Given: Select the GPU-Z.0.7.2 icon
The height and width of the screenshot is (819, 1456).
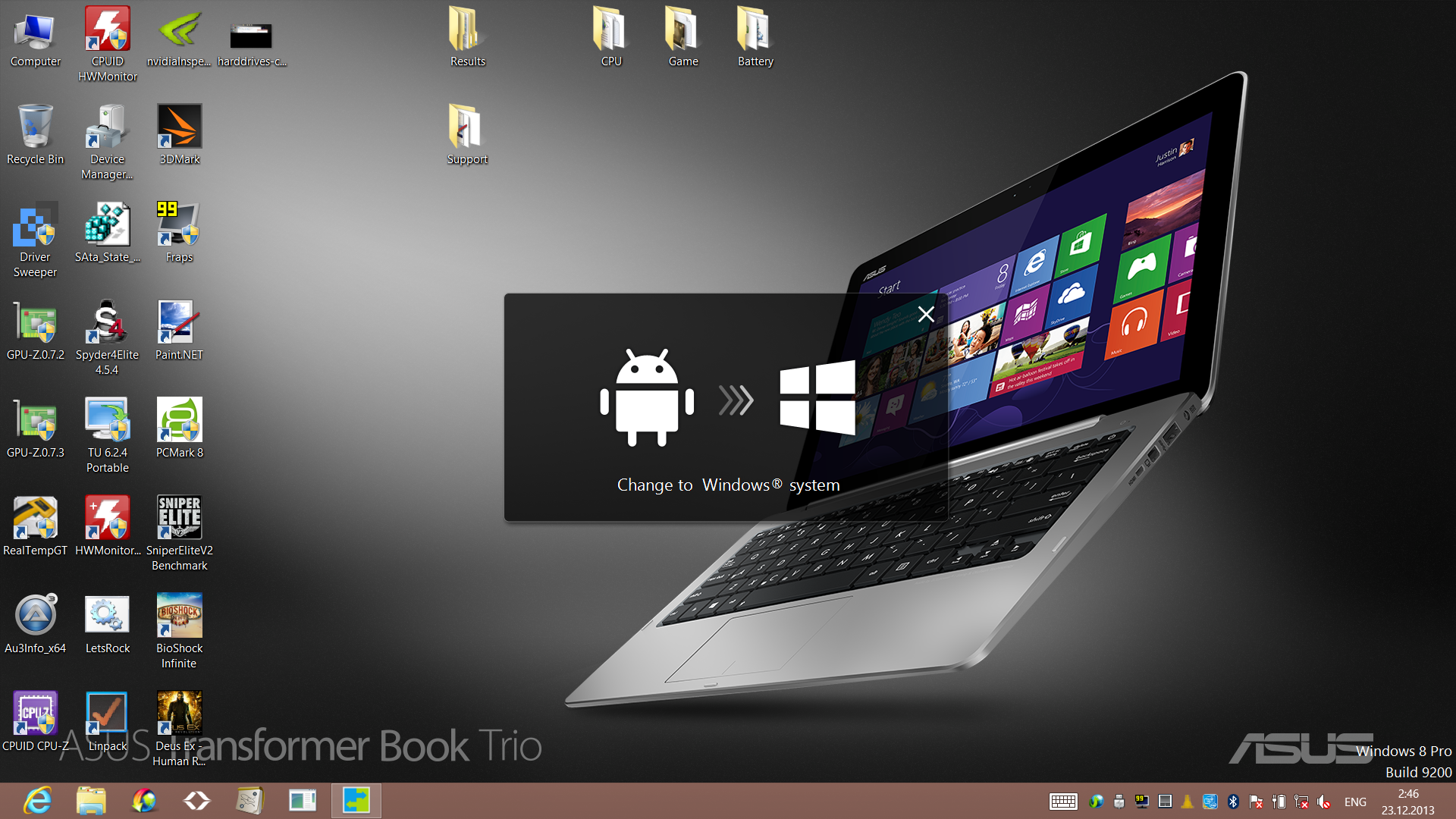Looking at the screenshot, I should tap(35, 332).
